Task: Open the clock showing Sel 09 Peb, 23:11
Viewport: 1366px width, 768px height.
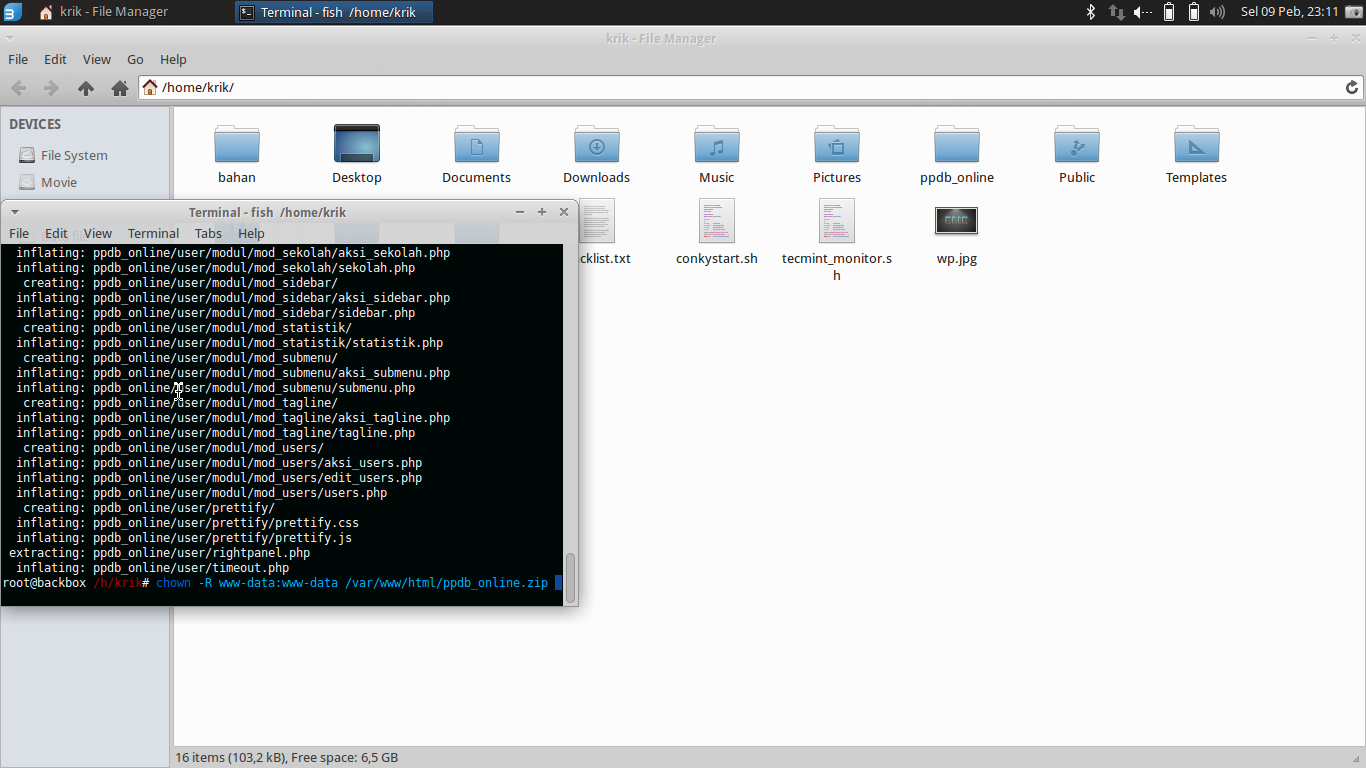Action: click(x=1289, y=12)
